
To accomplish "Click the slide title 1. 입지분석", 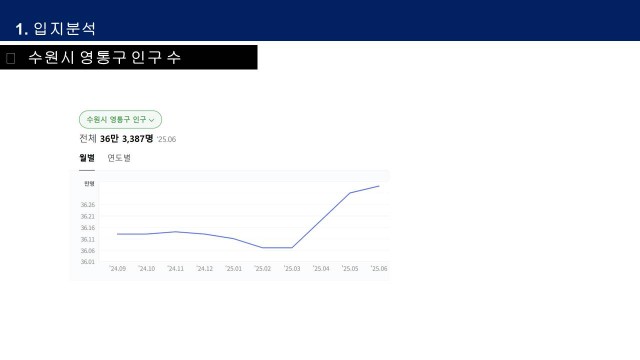I will (x=56, y=29).
